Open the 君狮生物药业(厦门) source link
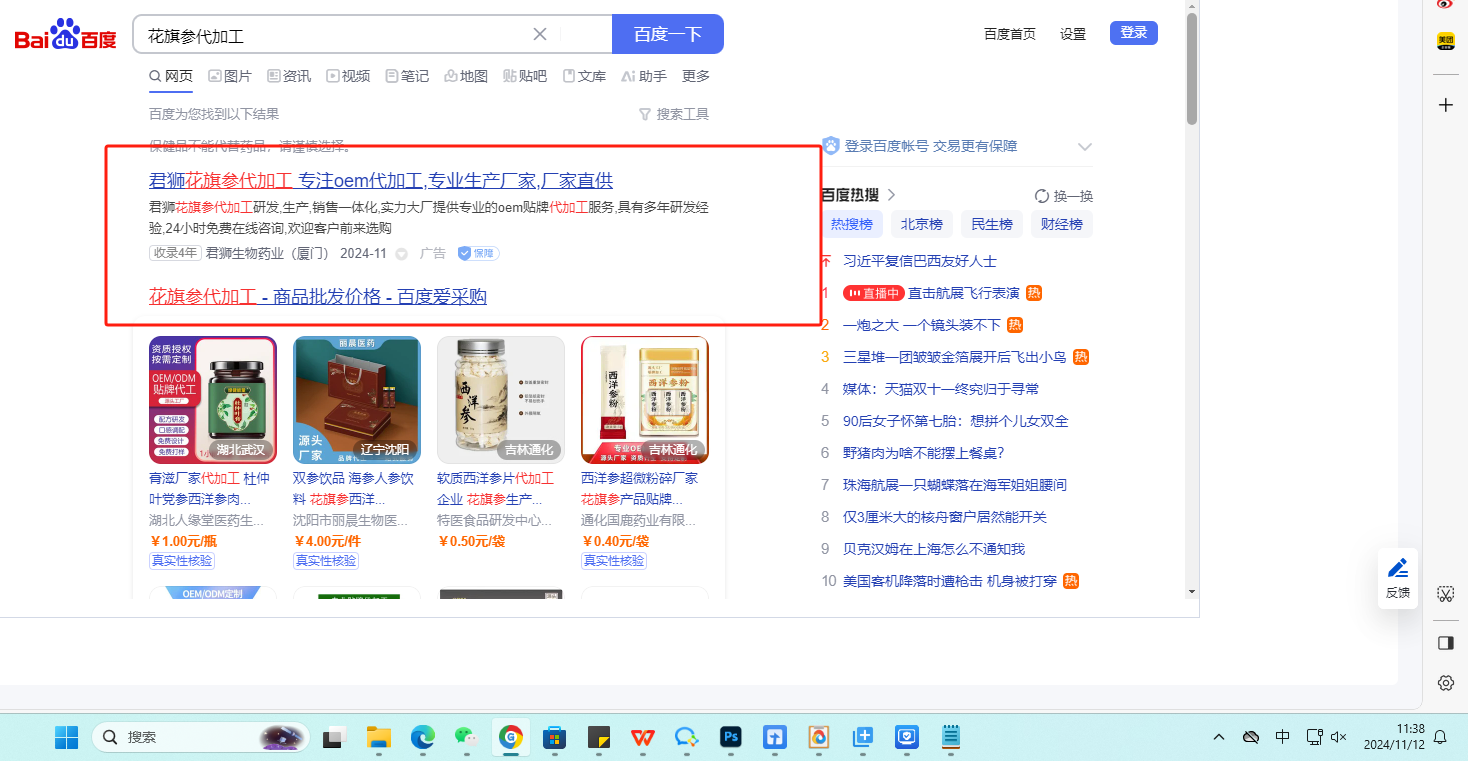This screenshot has height=761, width=1468. point(267,254)
